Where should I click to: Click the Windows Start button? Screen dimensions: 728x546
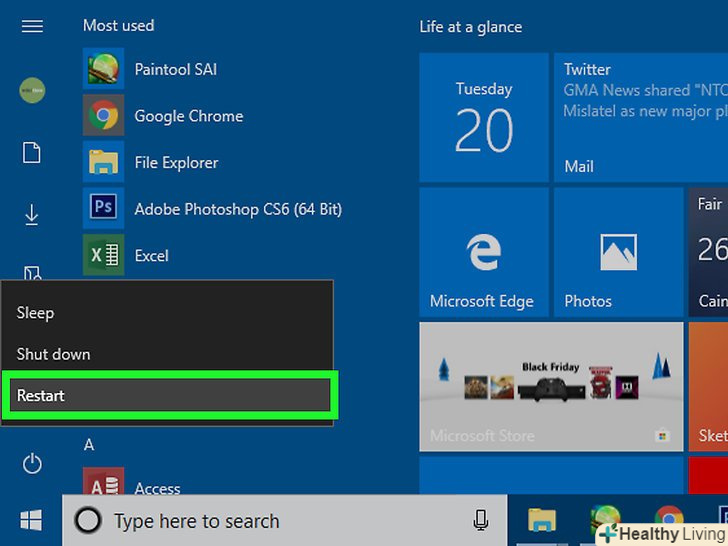[31, 520]
